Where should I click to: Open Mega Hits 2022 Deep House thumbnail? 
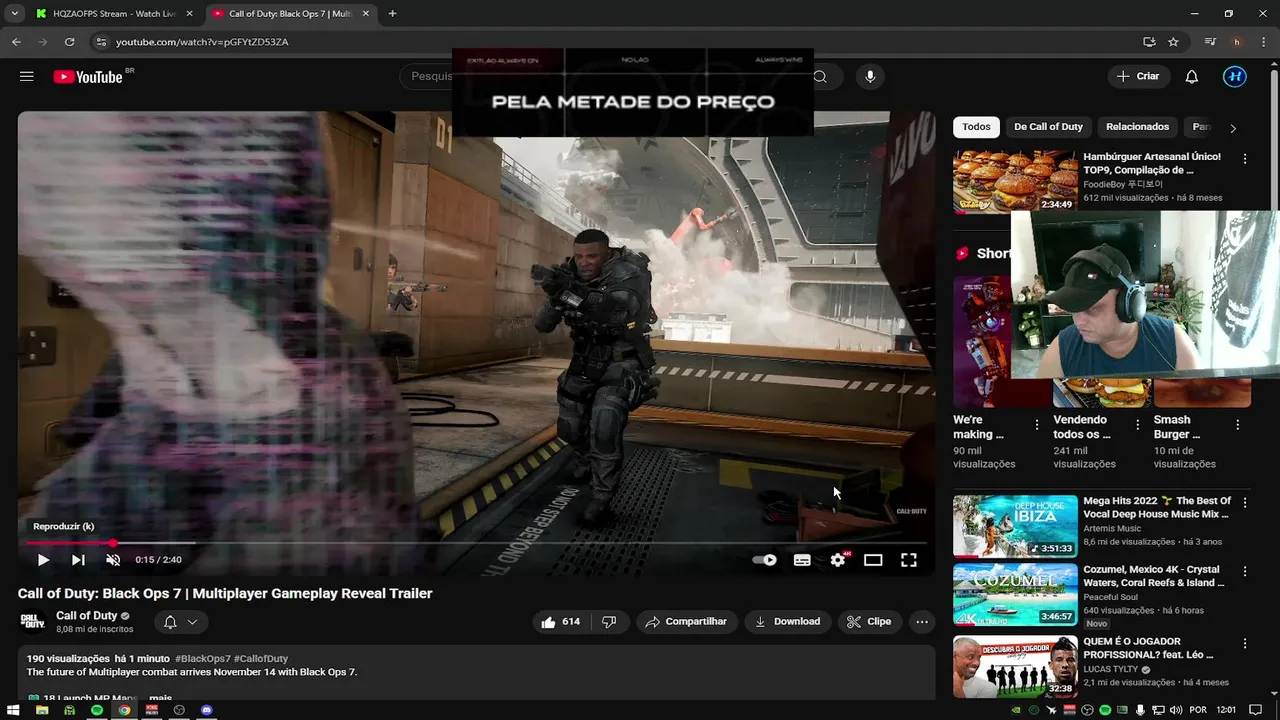(x=1015, y=526)
